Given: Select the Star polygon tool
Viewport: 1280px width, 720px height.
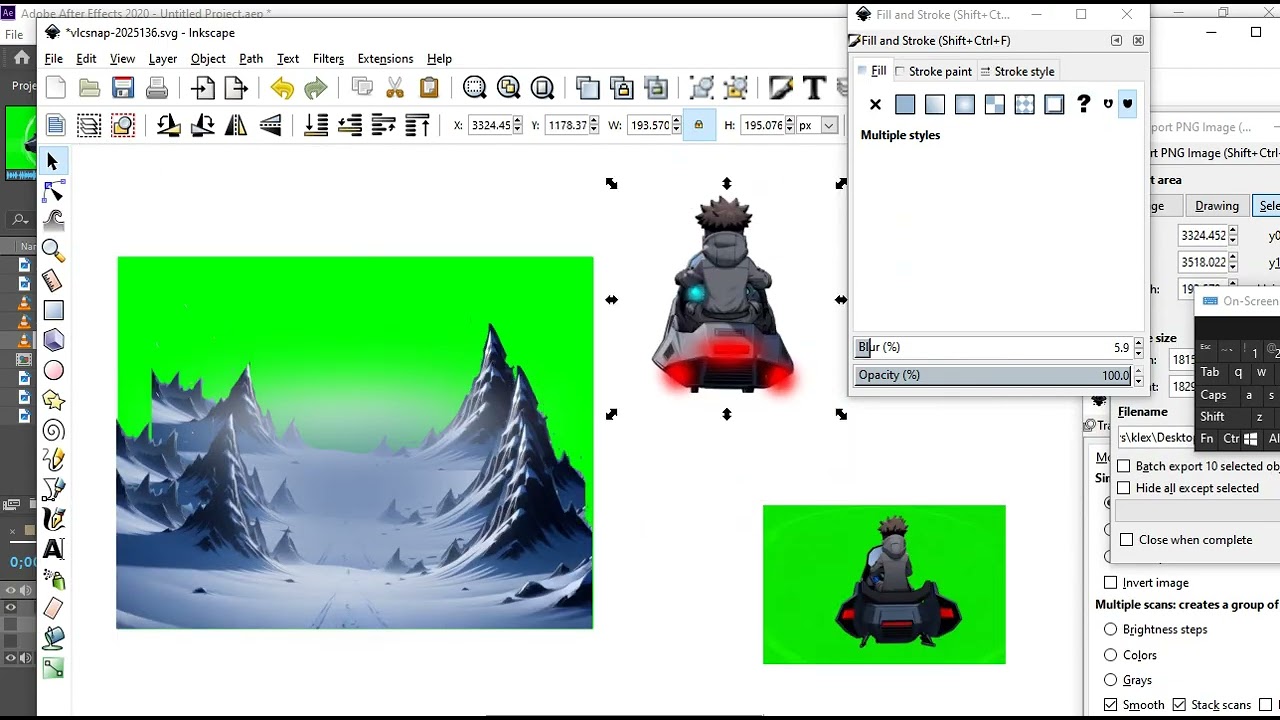Looking at the screenshot, I should coord(53,401).
